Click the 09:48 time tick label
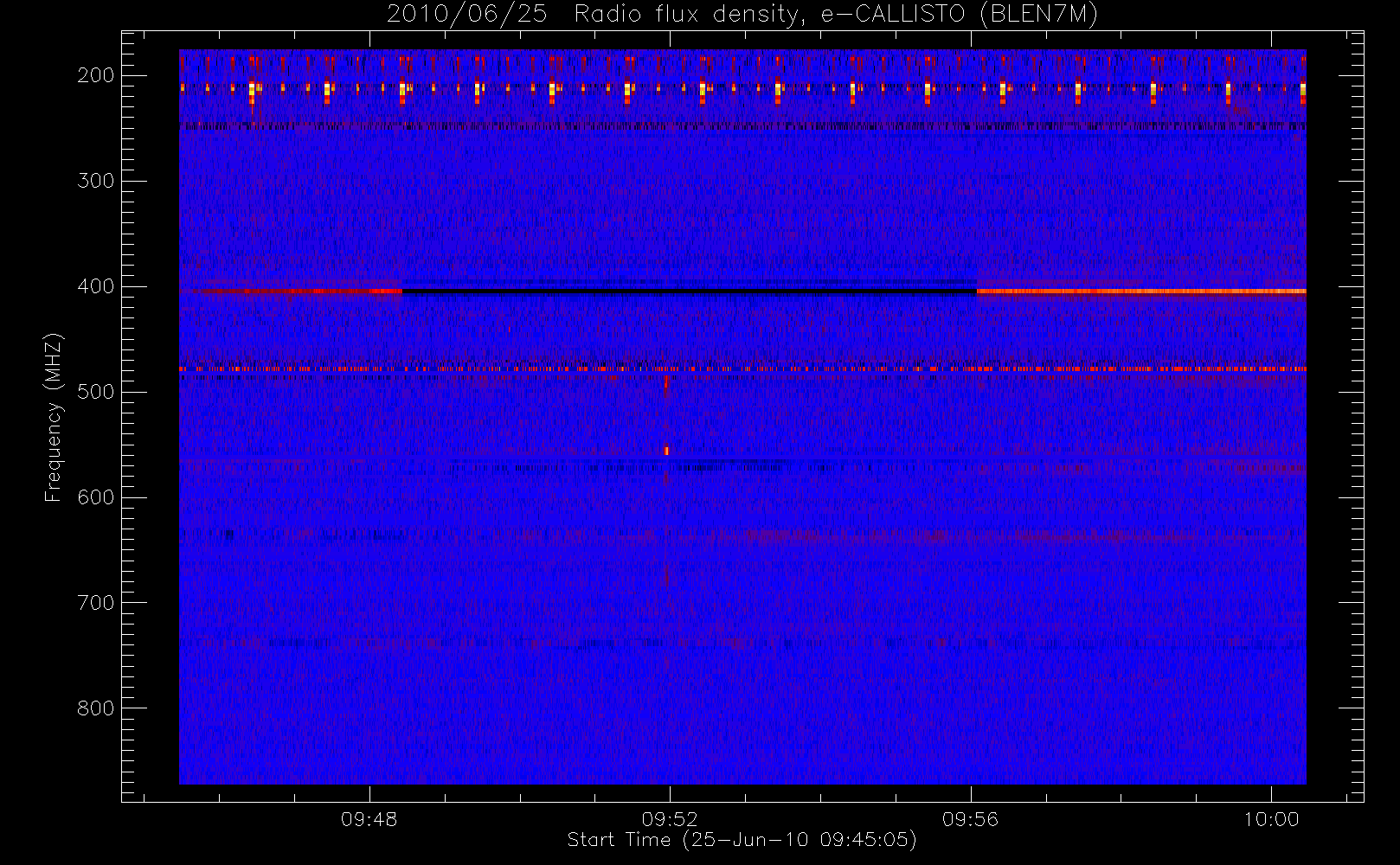Viewport: 1400px width, 865px height. pyautogui.click(x=369, y=819)
